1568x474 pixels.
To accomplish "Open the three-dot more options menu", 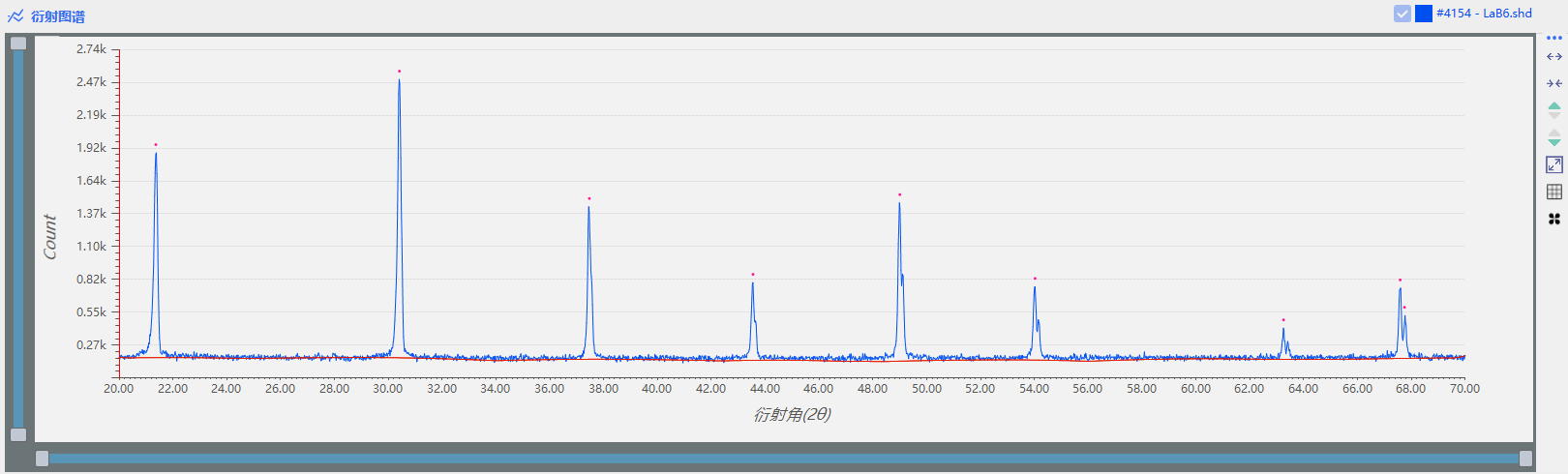I will point(1553,39).
